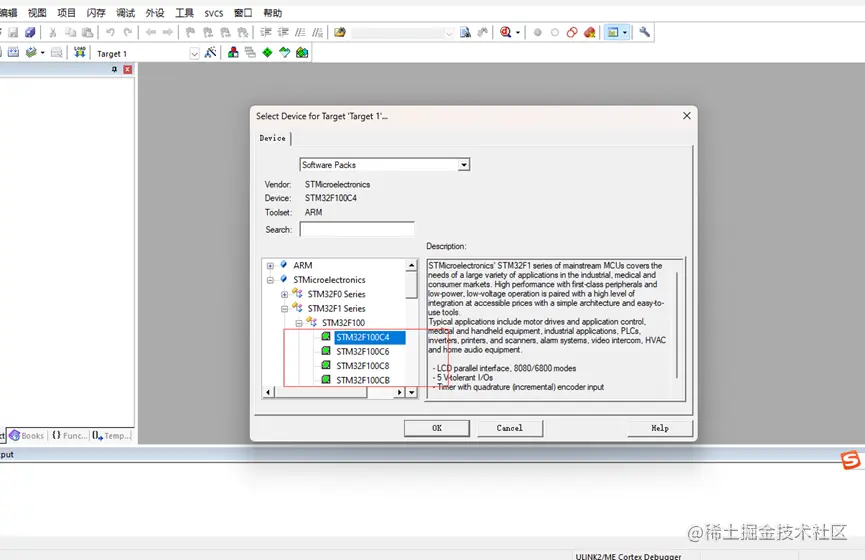Open the 帮助 menu
Viewport: 865px width, 560px height.
(x=273, y=13)
